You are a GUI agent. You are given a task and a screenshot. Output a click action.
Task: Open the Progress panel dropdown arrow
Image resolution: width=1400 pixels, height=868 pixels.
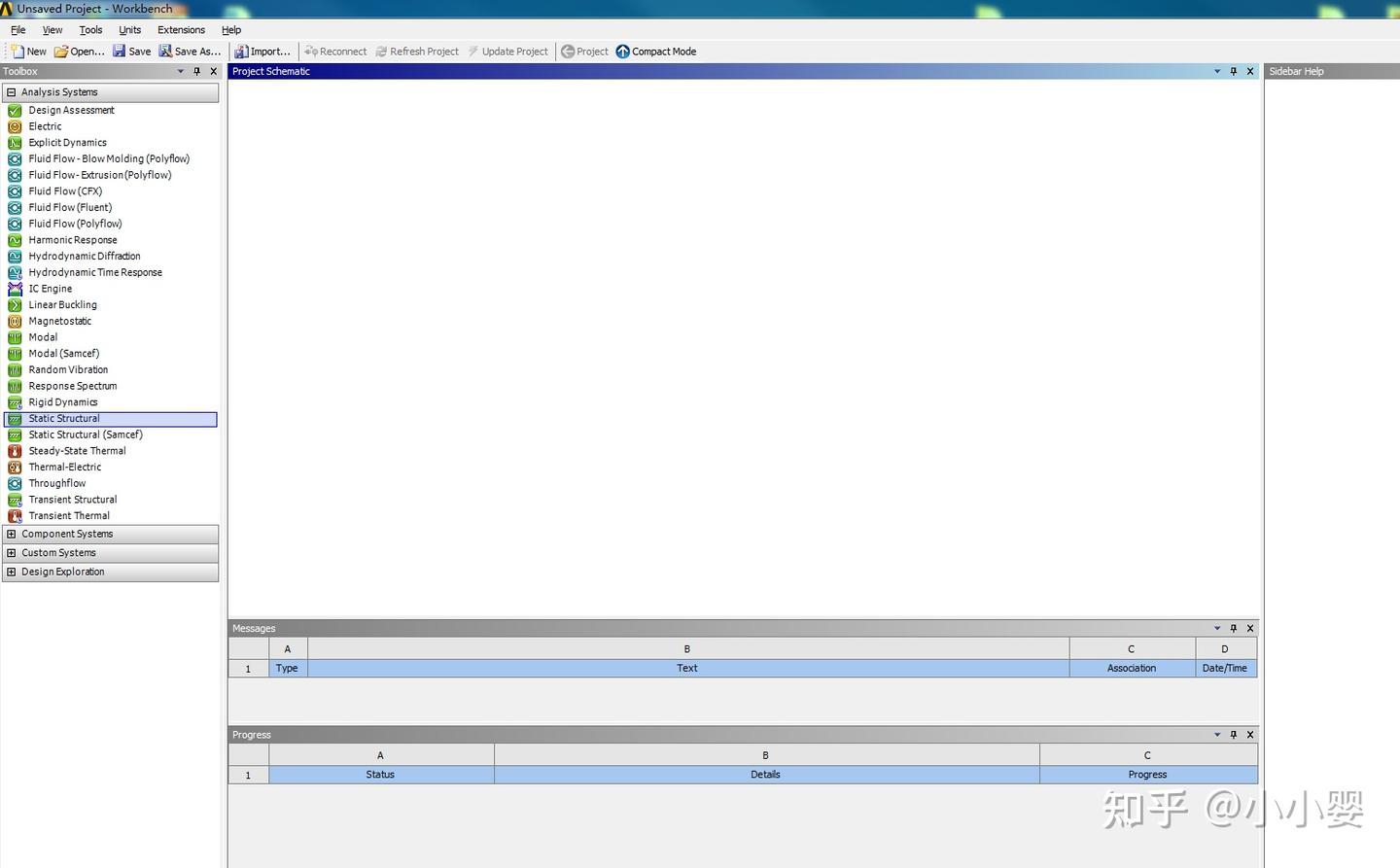pos(1217,735)
